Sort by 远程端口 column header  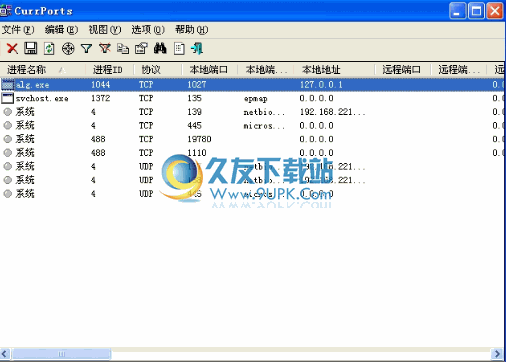pos(402,70)
